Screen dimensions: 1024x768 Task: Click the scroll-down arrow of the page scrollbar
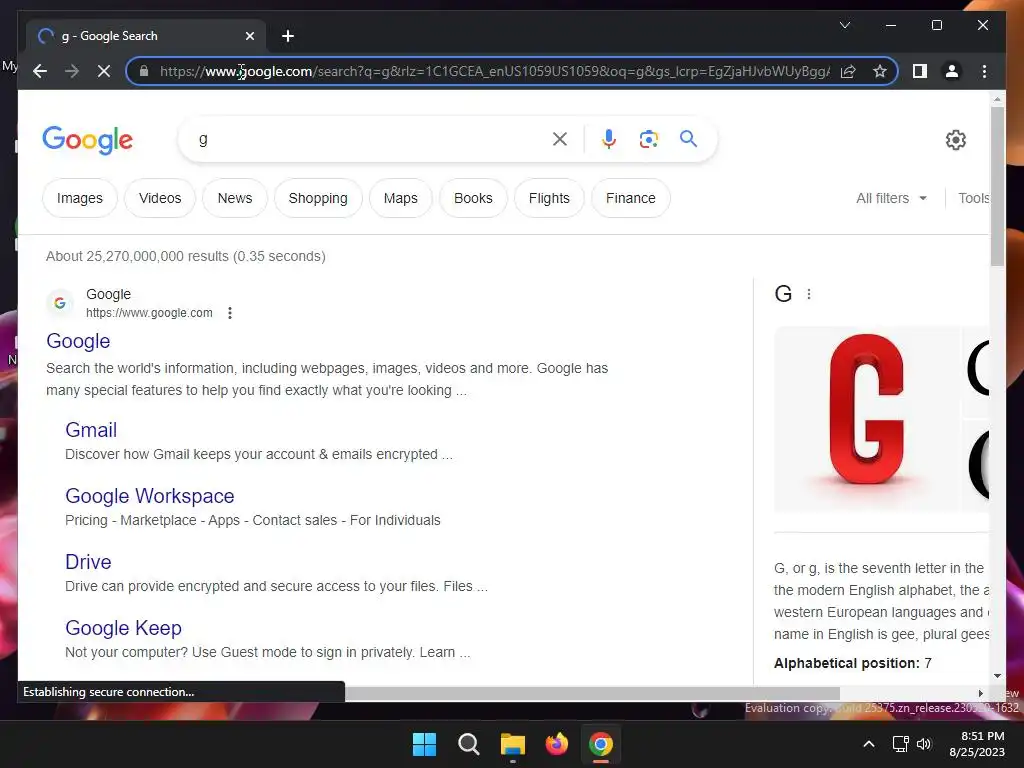[x=997, y=675]
